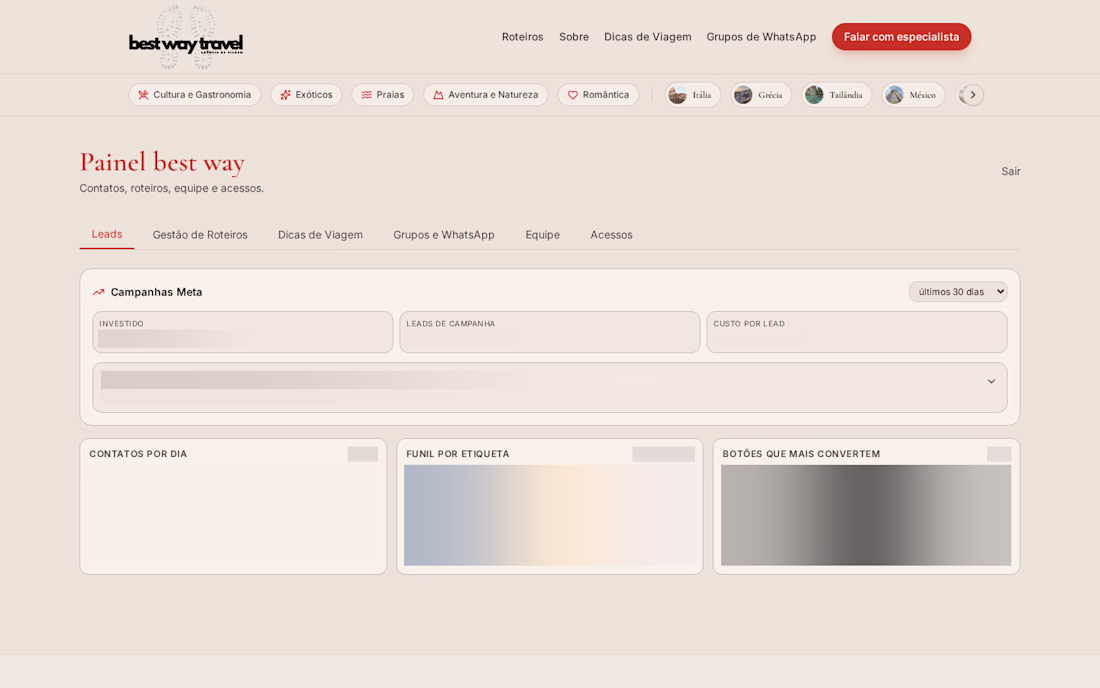Screen dimensions: 1100x688
Task: Log out with the Sair link
Action: pos(1011,171)
